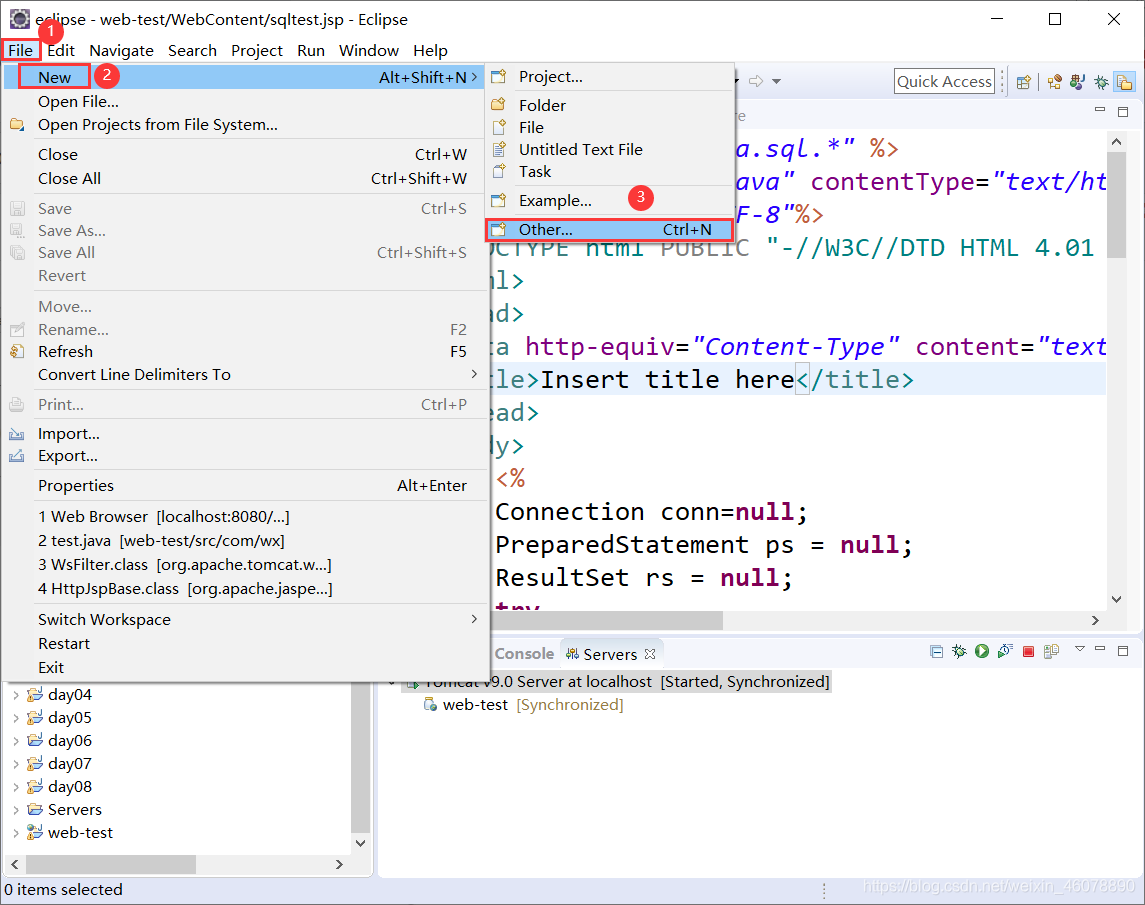Viewport: 1145px width, 905px height.
Task: Open the Project menu
Action: tap(256, 50)
